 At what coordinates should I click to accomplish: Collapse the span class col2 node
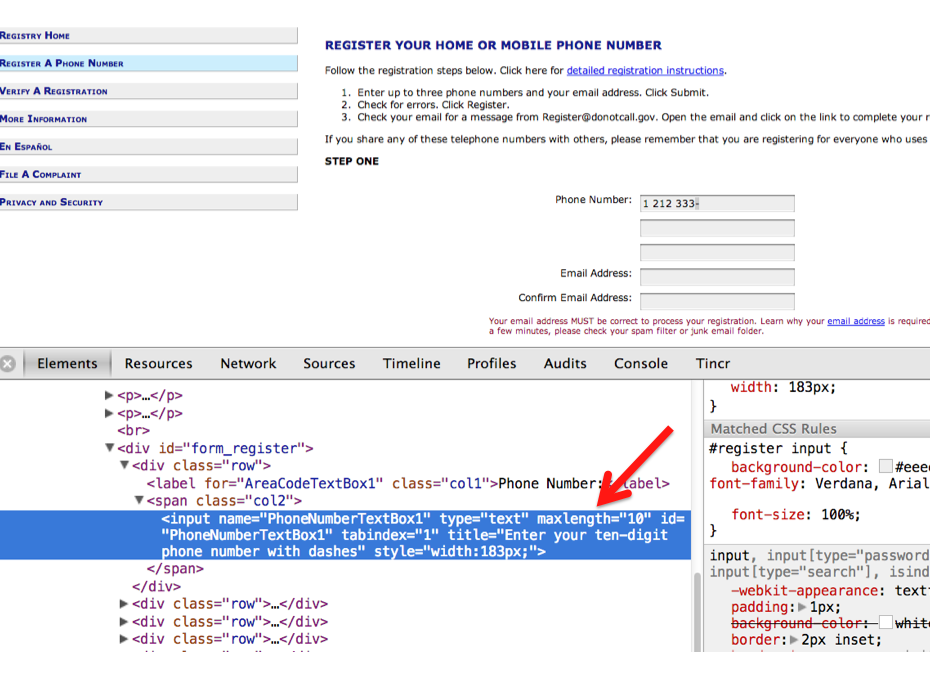click(140, 501)
